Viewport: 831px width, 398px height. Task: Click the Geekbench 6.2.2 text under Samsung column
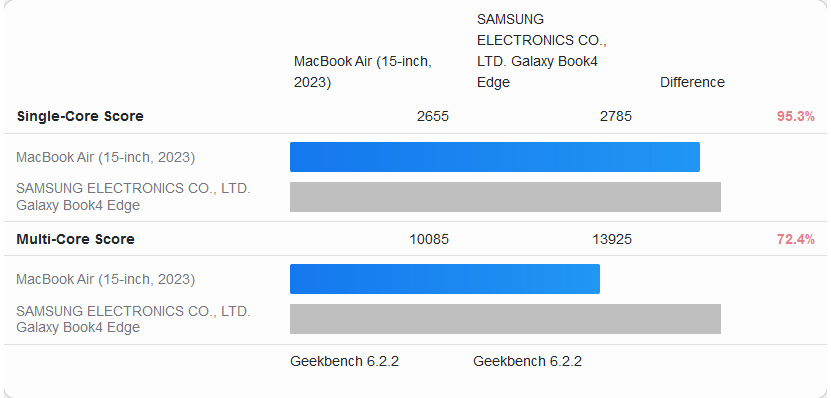pos(527,361)
